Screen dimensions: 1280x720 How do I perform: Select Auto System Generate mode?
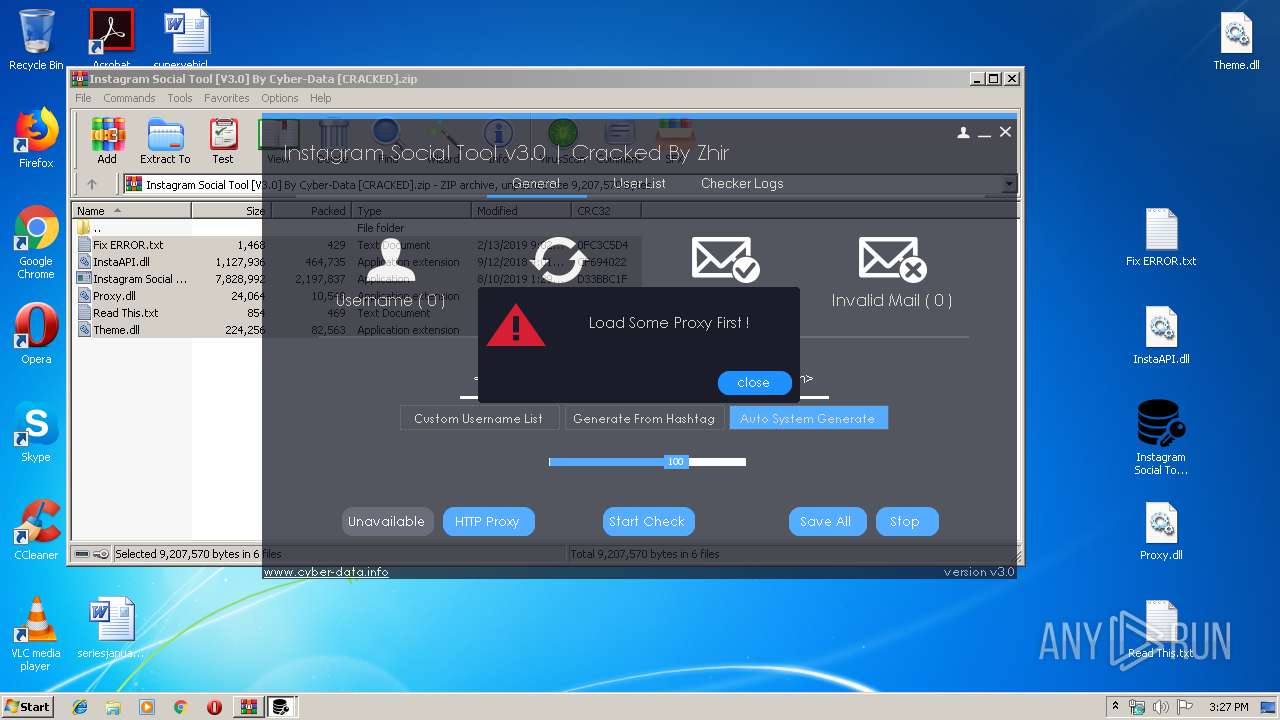pos(808,418)
